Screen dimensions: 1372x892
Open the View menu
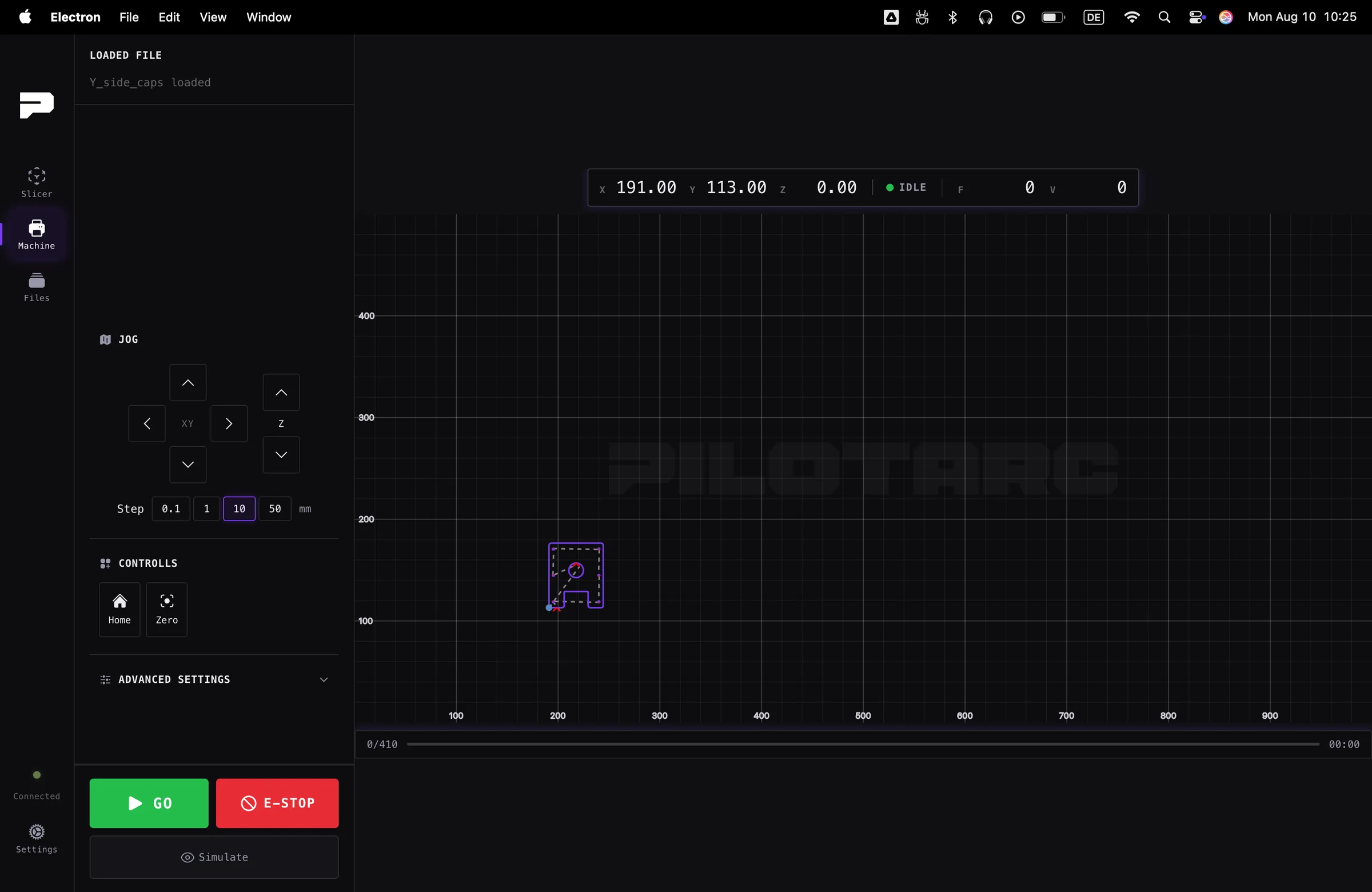pos(213,17)
